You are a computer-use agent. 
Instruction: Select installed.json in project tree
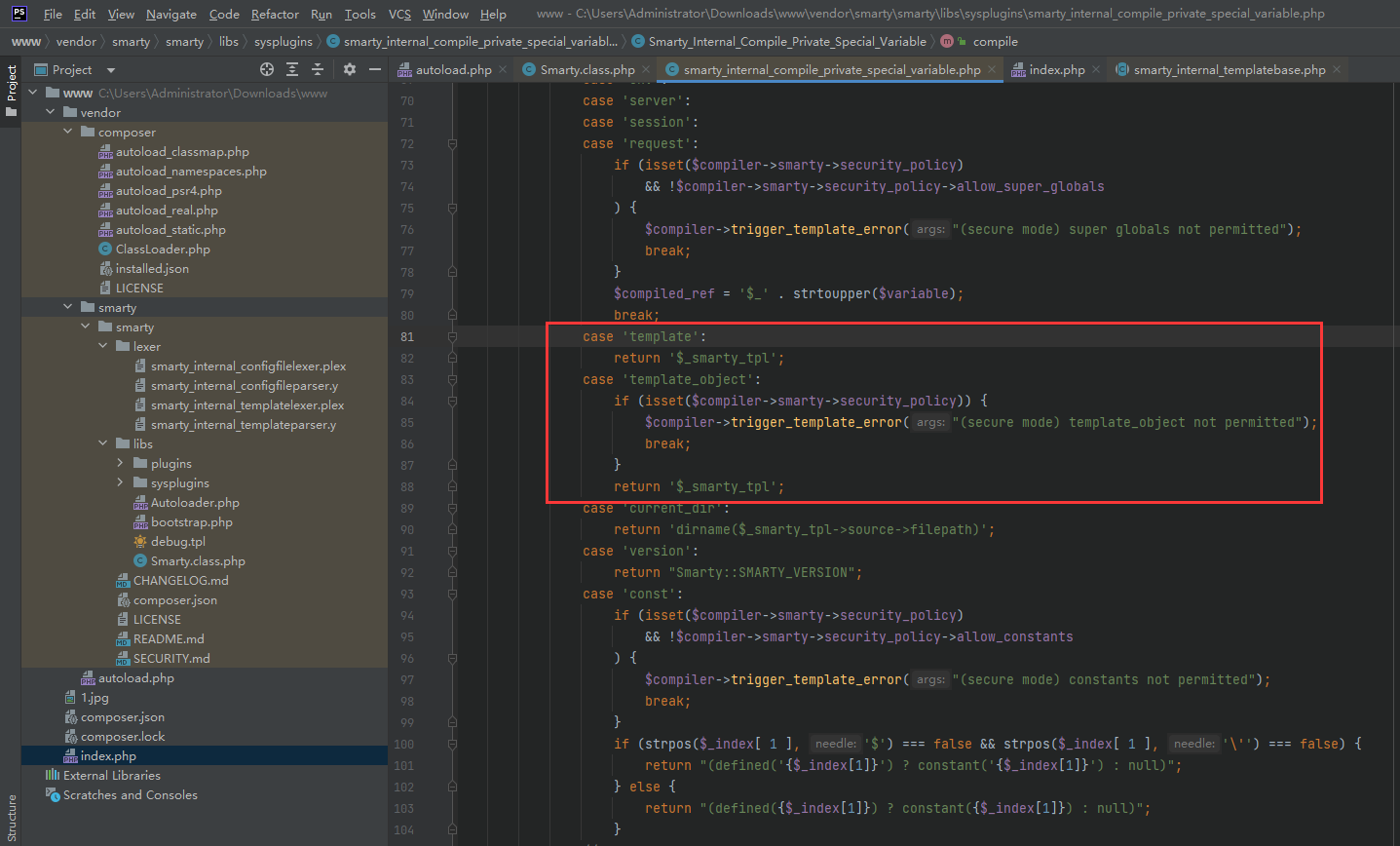pyautogui.click(x=152, y=268)
